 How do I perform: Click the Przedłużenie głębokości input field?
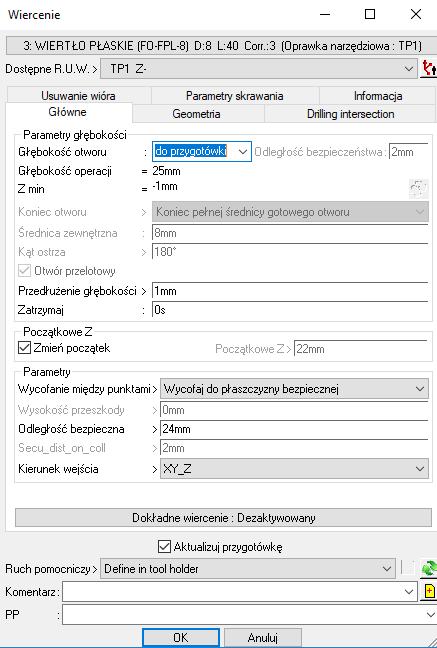click(x=290, y=291)
